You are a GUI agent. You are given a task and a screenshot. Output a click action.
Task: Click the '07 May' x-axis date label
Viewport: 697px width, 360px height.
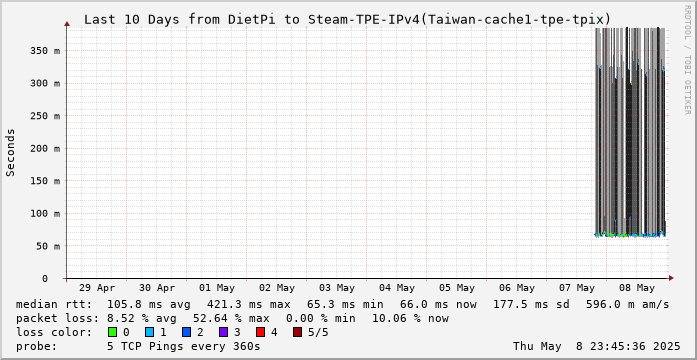pyautogui.click(x=577, y=288)
